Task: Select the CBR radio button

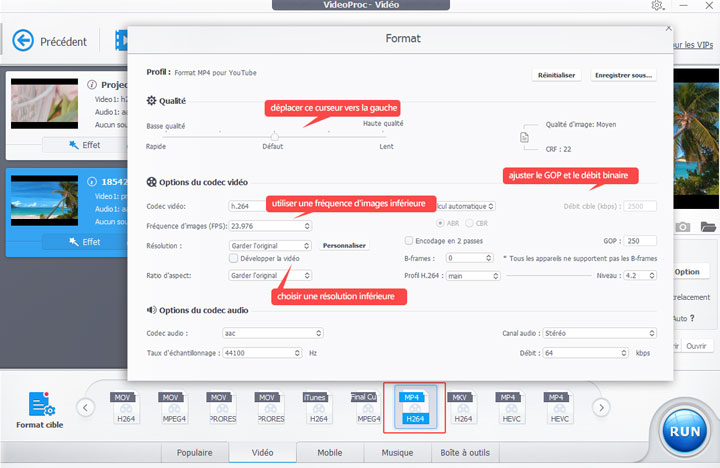Action: 469,223
